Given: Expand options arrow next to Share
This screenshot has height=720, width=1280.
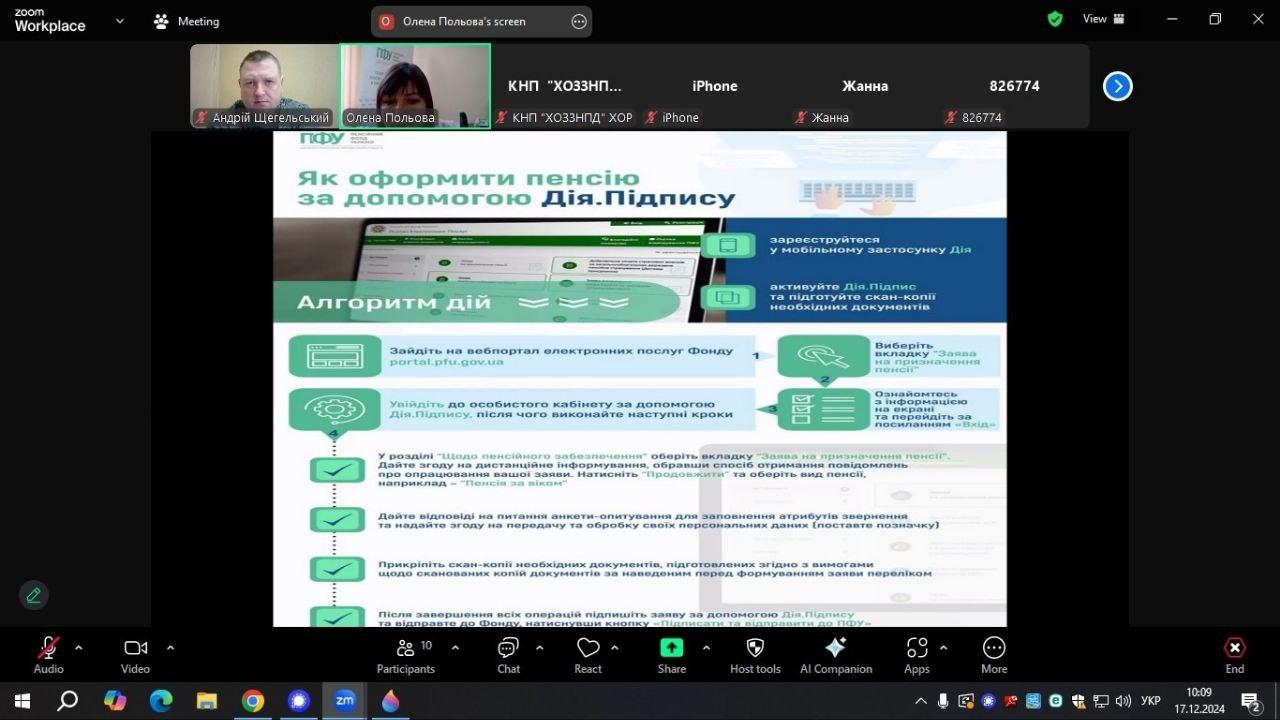Looking at the screenshot, I should tap(705, 648).
